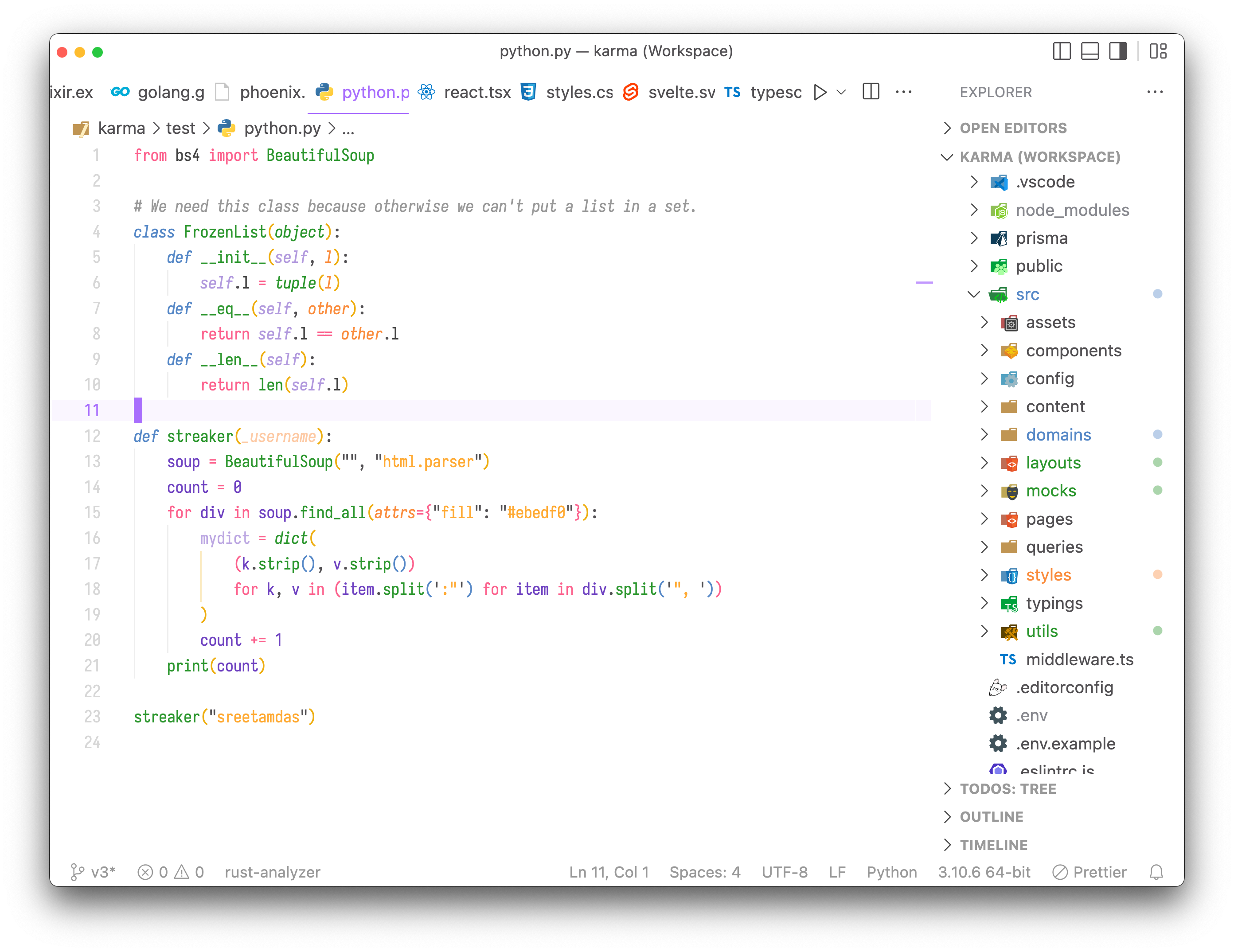The image size is (1234, 952).
Task: Switch to the react.tsx tab
Action: coord(477,92)
